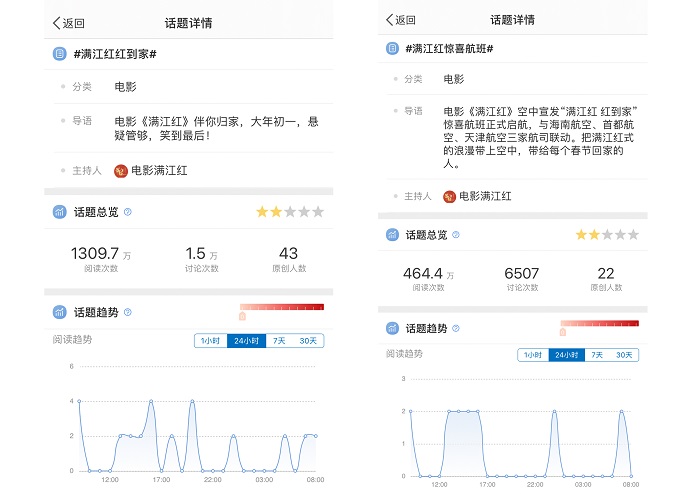
Task: Select the 7天 tab in left trend chart
Action: point(279,341)
